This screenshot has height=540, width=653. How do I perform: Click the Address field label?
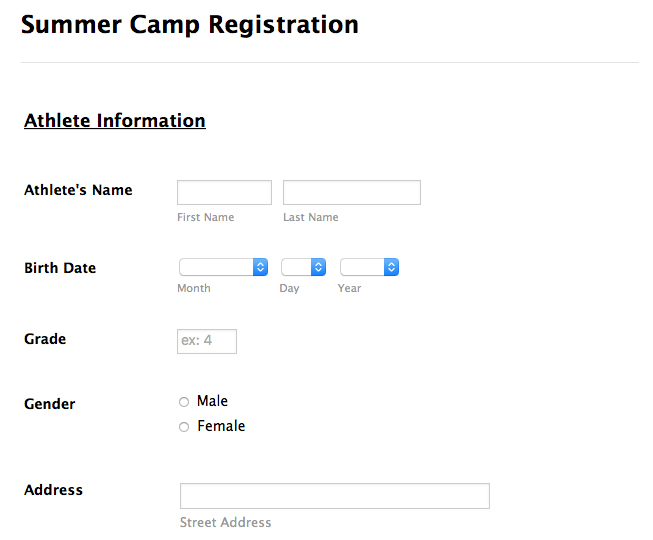tap(53, 490)
